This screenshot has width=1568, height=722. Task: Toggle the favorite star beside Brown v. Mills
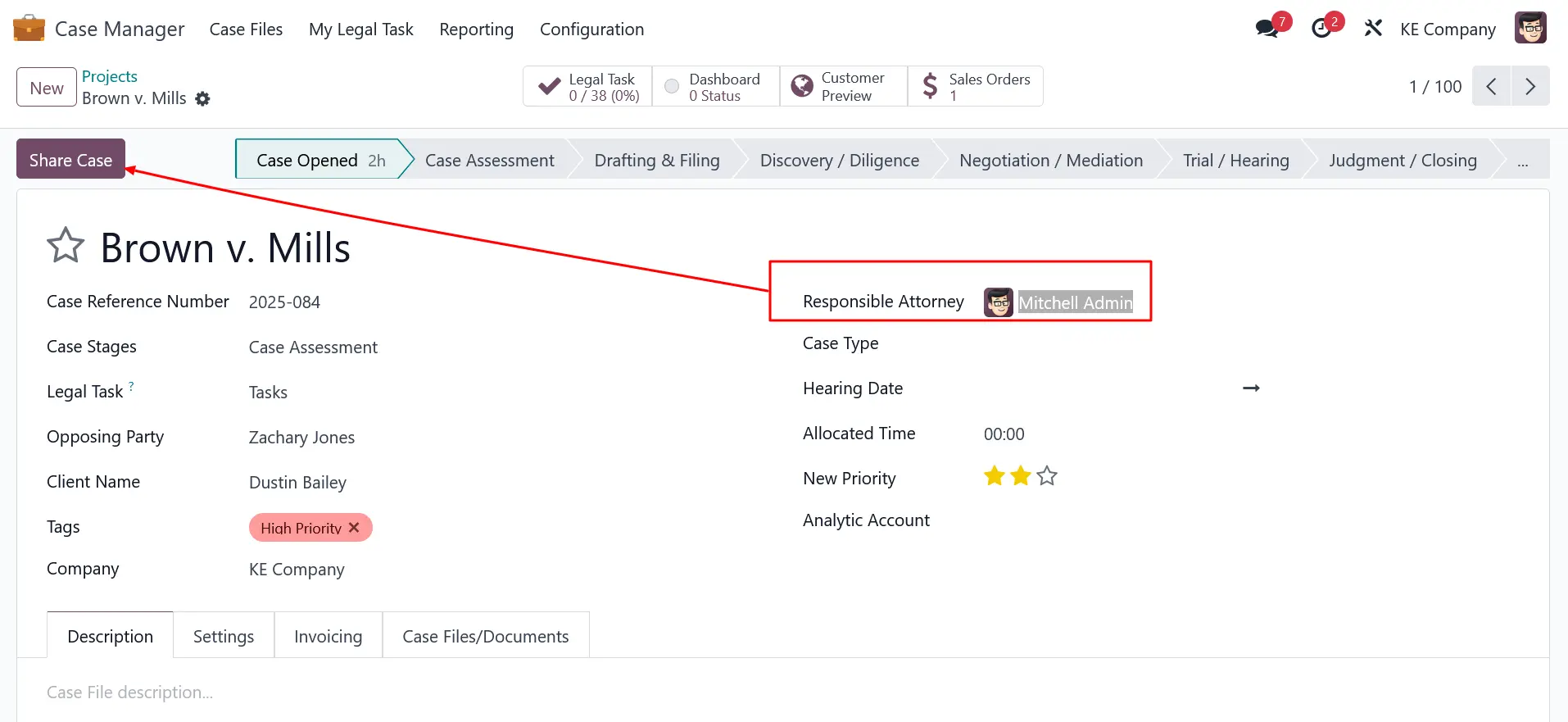66,246
